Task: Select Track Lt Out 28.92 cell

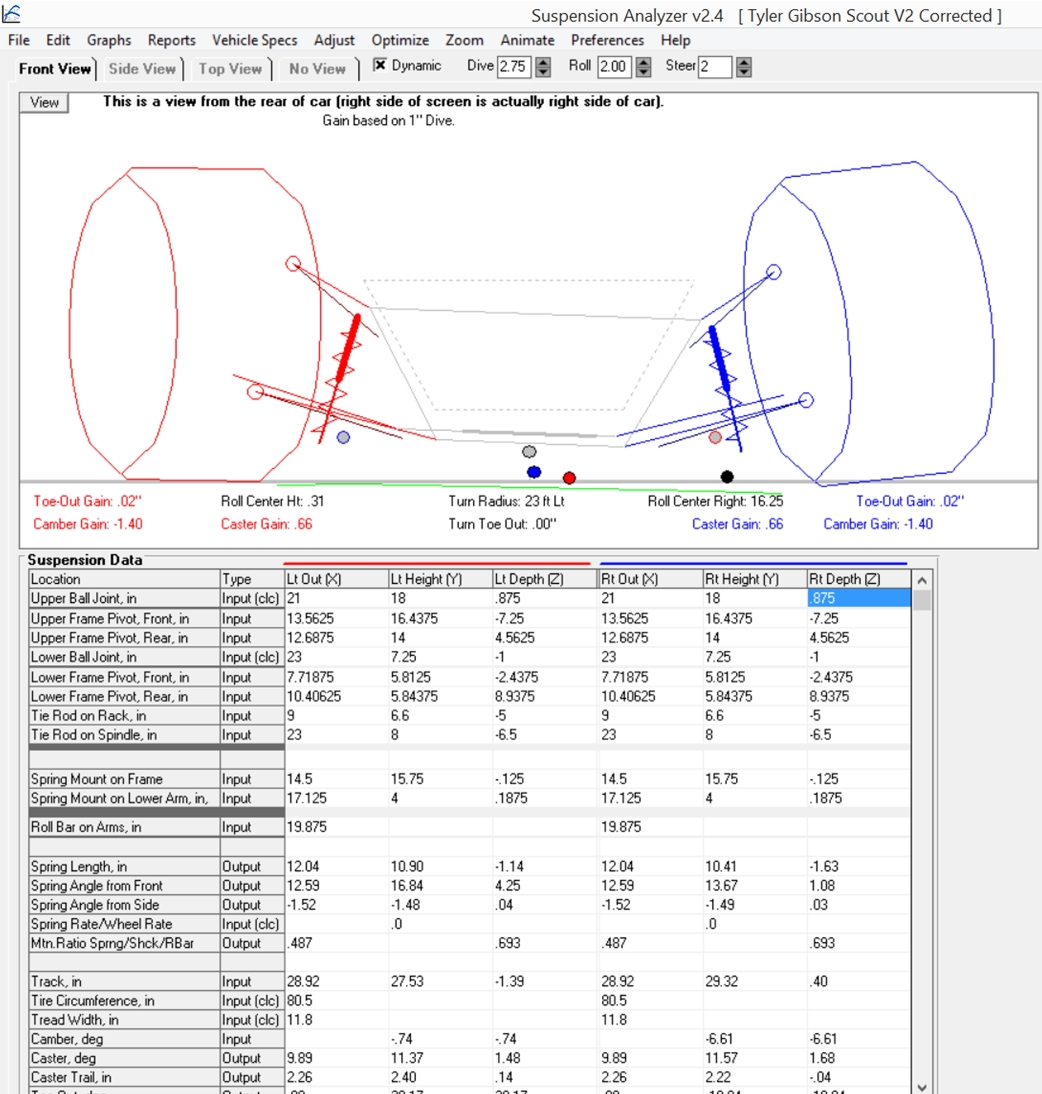Action: point(336,982)
